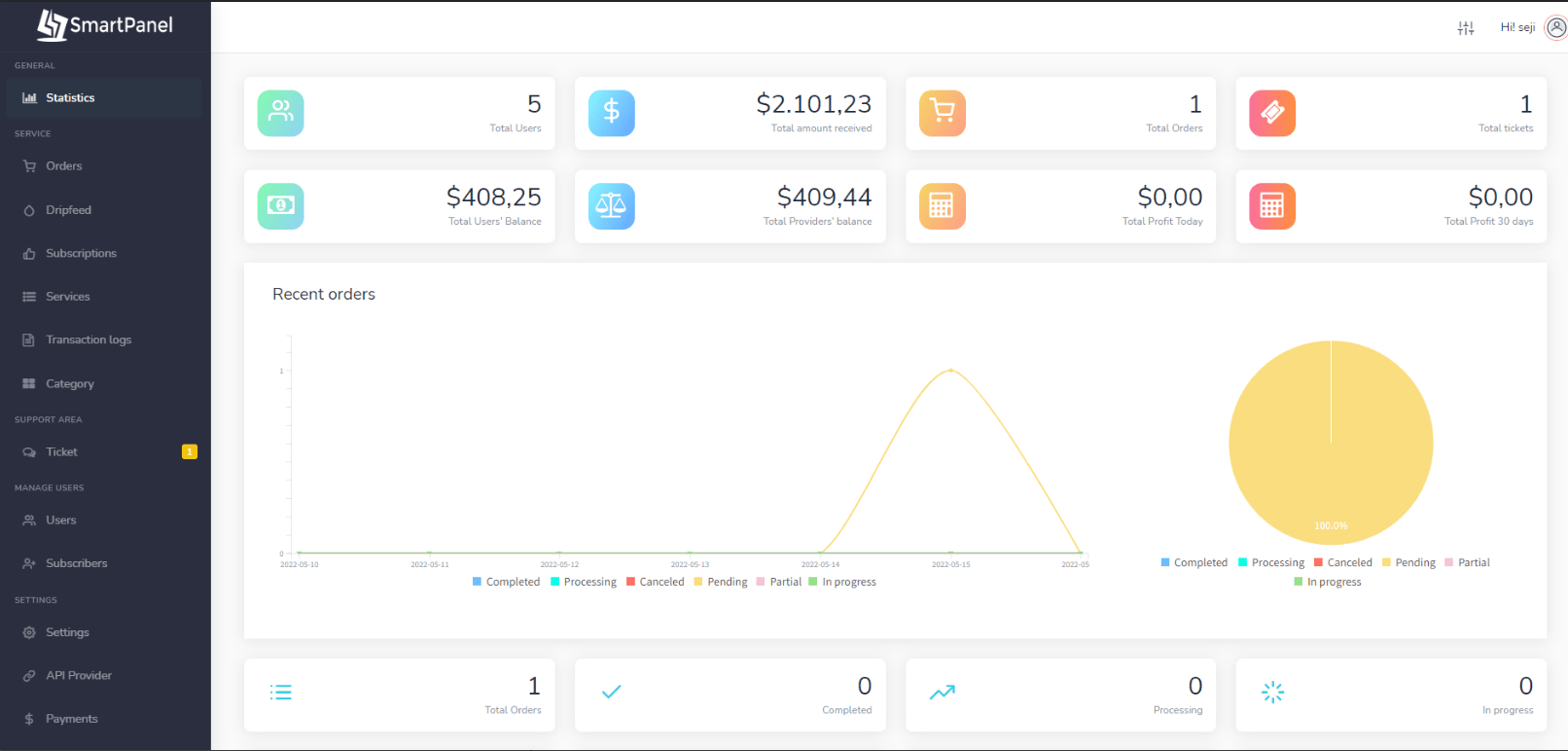Toggle Pending series in line chart legend
This screenshot has height=751, width=1568.
(721, 582)
